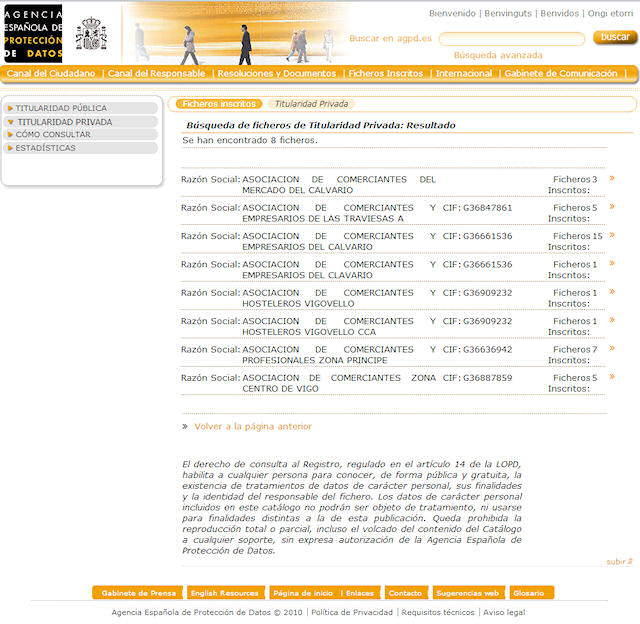Click the Spanish coat of arms emblem
640x624 pixels.
tap(91, 33)
